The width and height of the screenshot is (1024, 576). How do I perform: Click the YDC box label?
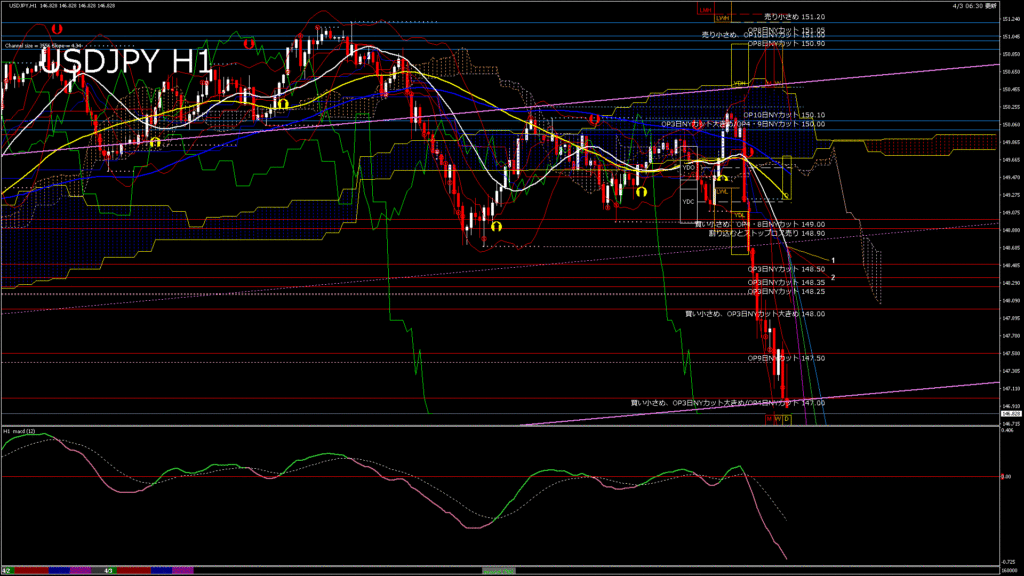(688, 202)
